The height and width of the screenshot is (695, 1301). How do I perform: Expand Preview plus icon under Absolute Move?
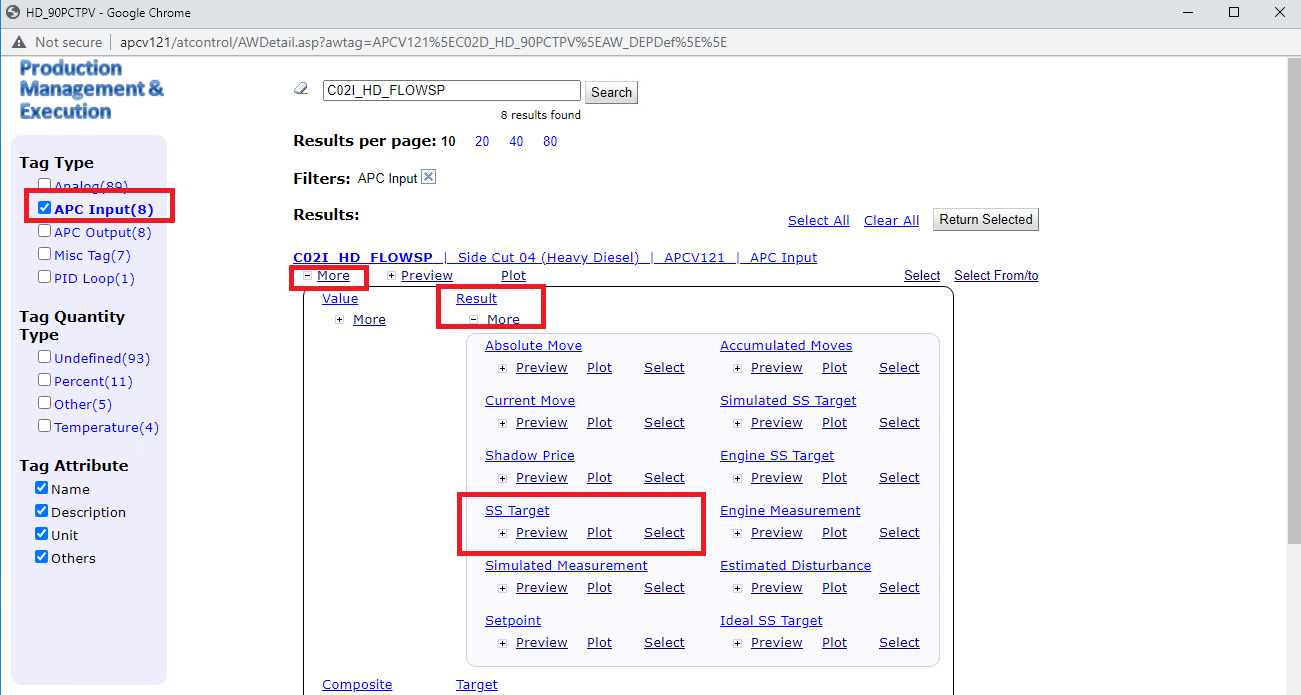pos(502,368)
